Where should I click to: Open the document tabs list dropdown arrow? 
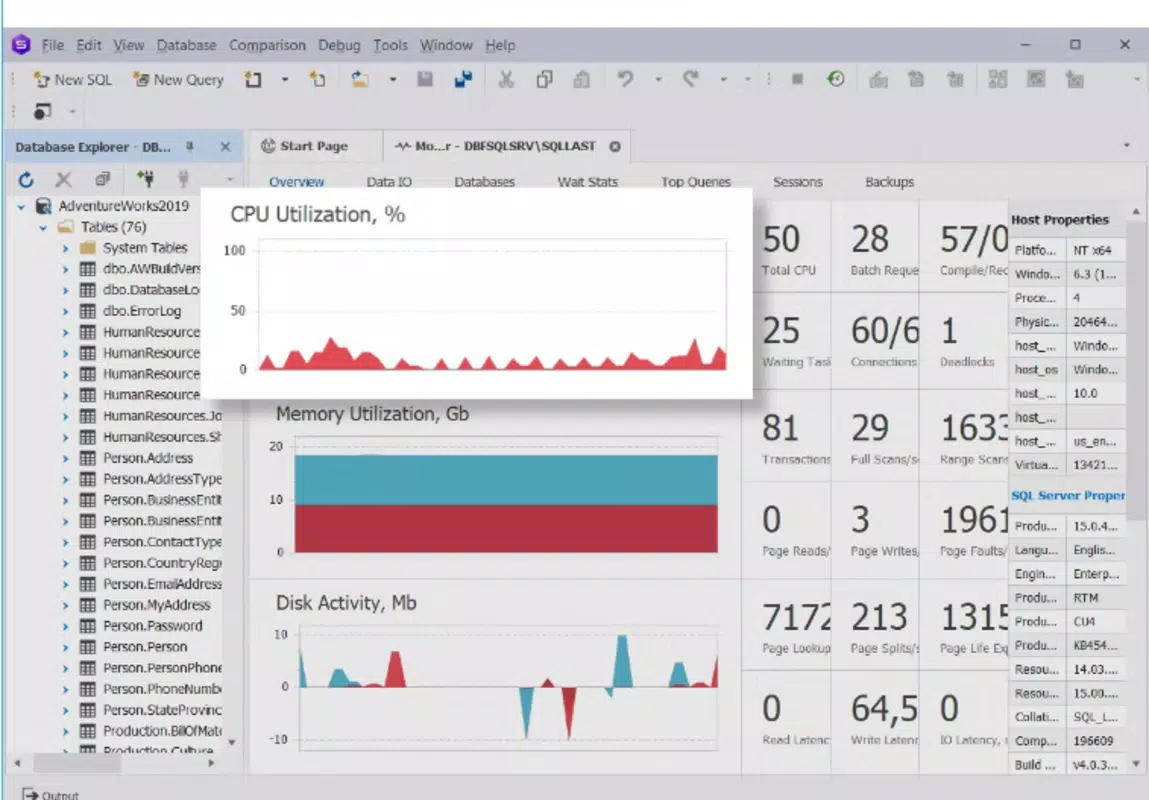pyautogui.click(x=1127, y=146)
